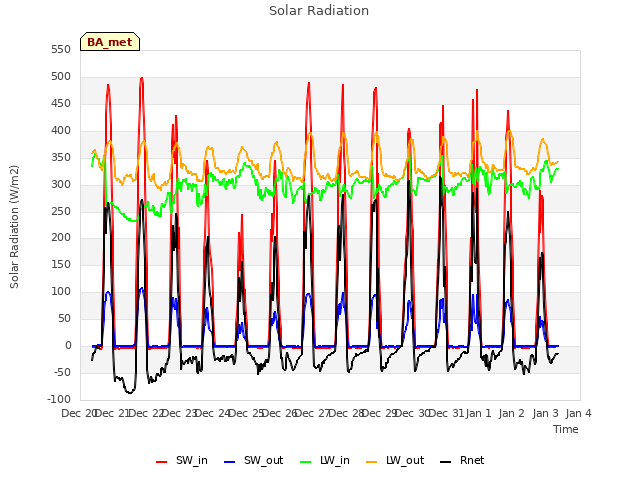Click the 300 y-axis label
The image size is (640, 480).
tap(61, 184)
